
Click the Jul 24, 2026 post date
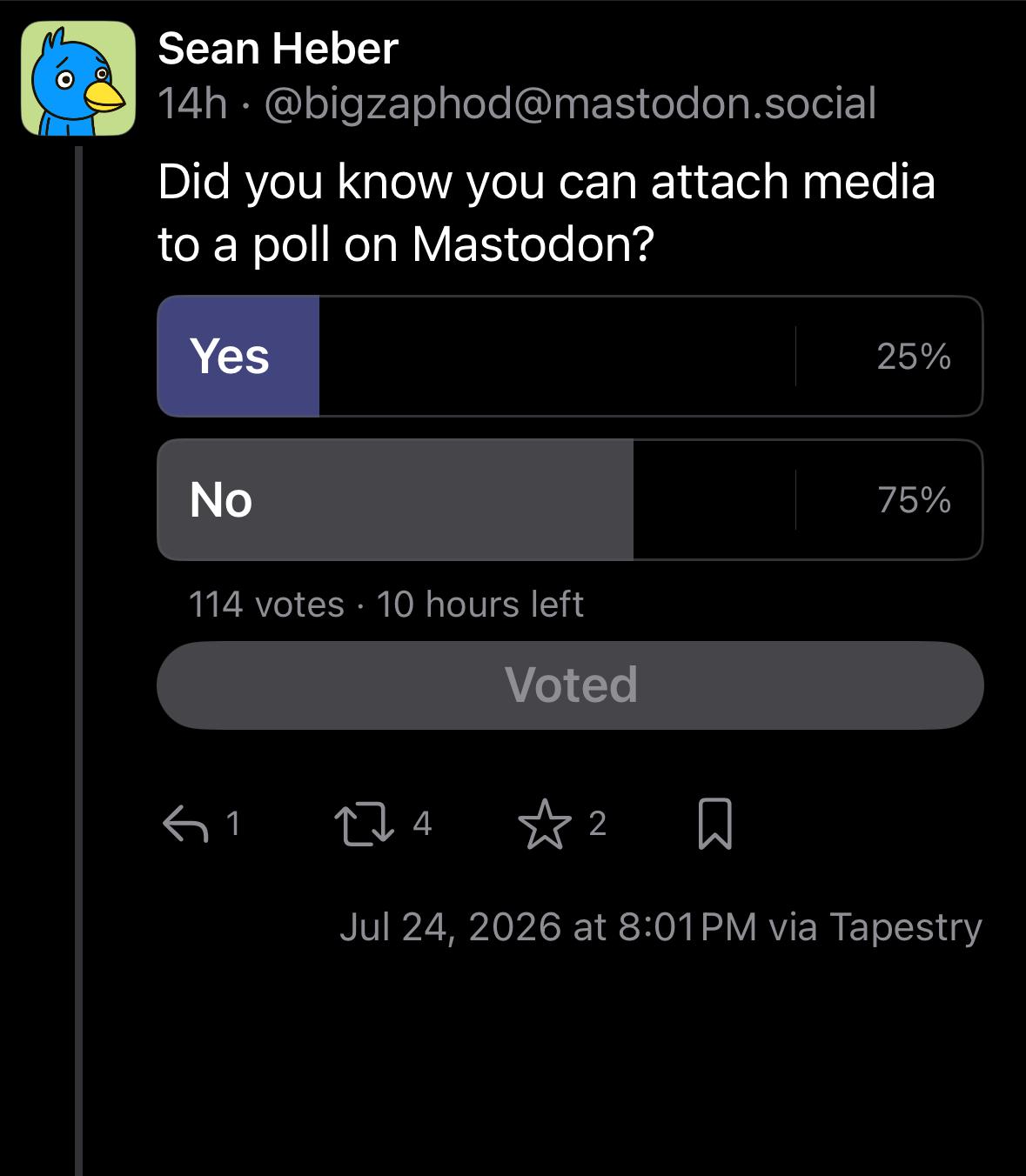(x=450, y=927)
